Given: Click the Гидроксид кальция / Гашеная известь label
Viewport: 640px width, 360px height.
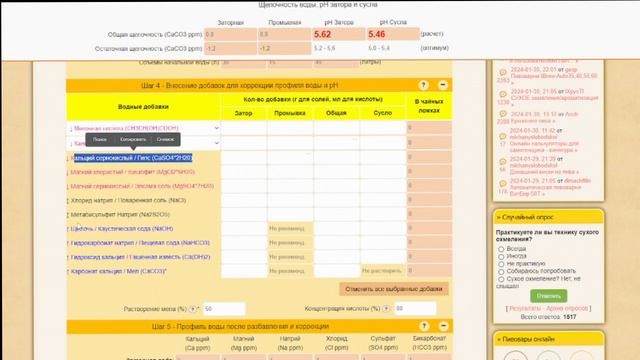Looking at the screenshot, I should [140, 257].
